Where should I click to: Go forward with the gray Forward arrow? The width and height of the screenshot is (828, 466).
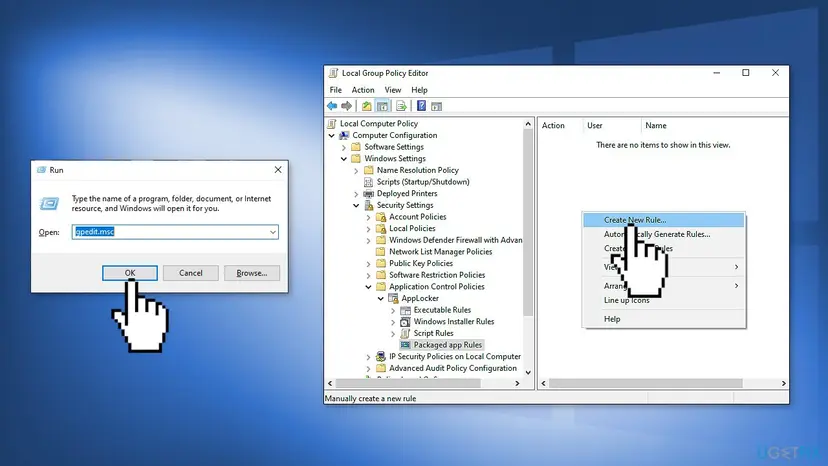[x=346, y=106]
